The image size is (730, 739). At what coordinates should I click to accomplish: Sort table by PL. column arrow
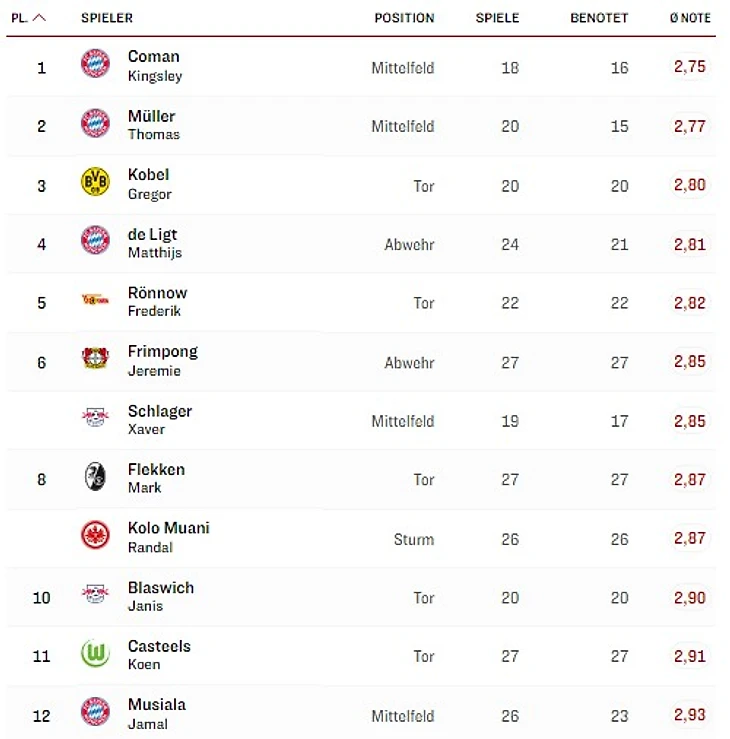point(39,18)
